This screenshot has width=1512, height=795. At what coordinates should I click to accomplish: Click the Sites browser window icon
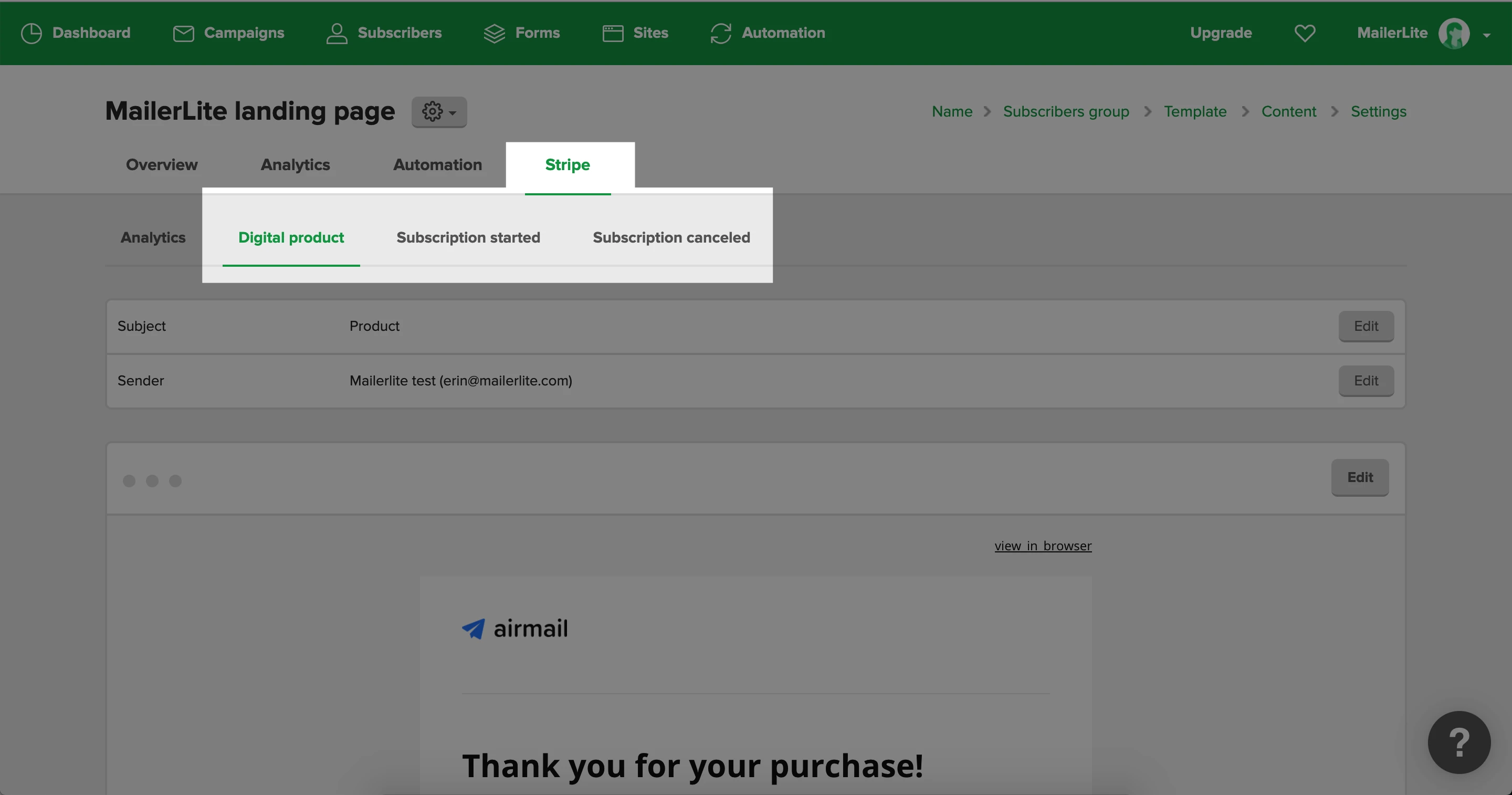coord(613,34)
